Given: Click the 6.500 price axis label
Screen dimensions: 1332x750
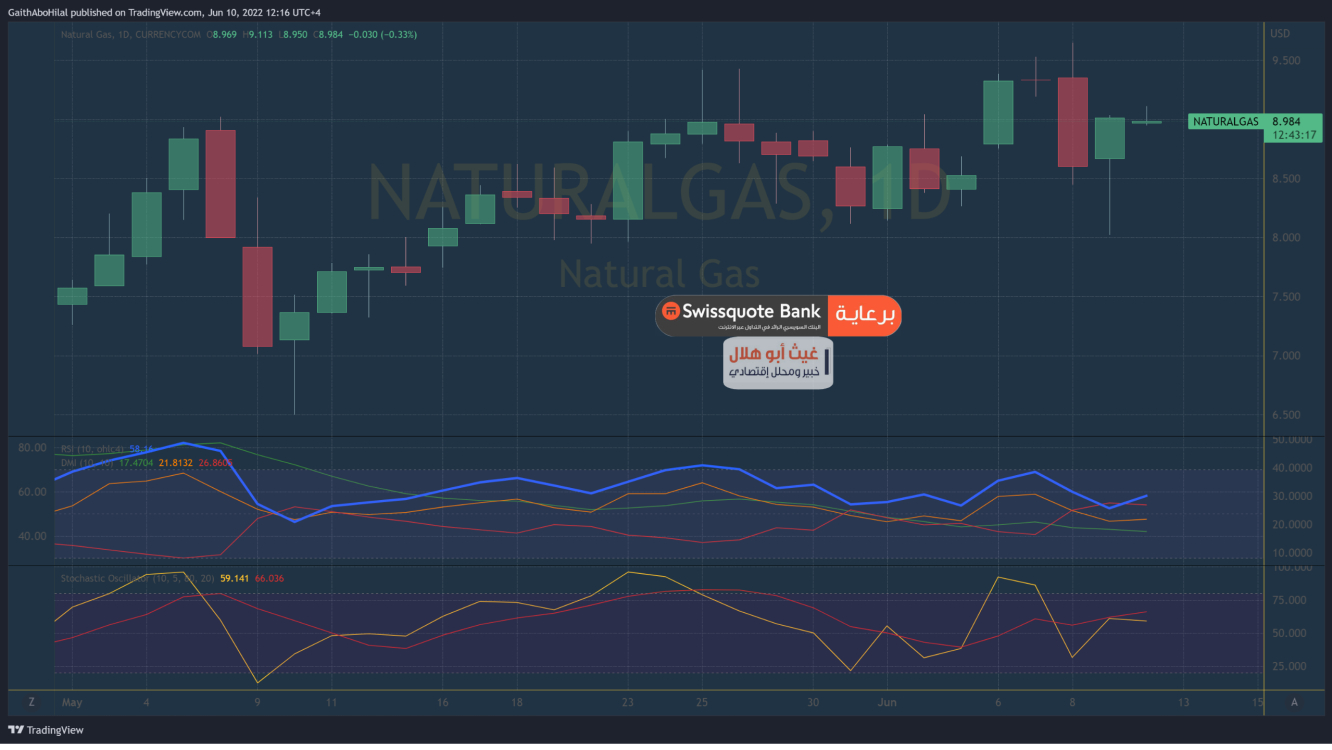Looking at the screenshot, I should click(1285, 415).
